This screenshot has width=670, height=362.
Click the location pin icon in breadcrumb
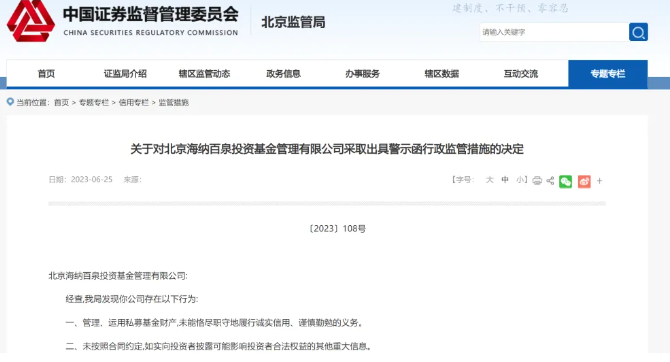10,102
